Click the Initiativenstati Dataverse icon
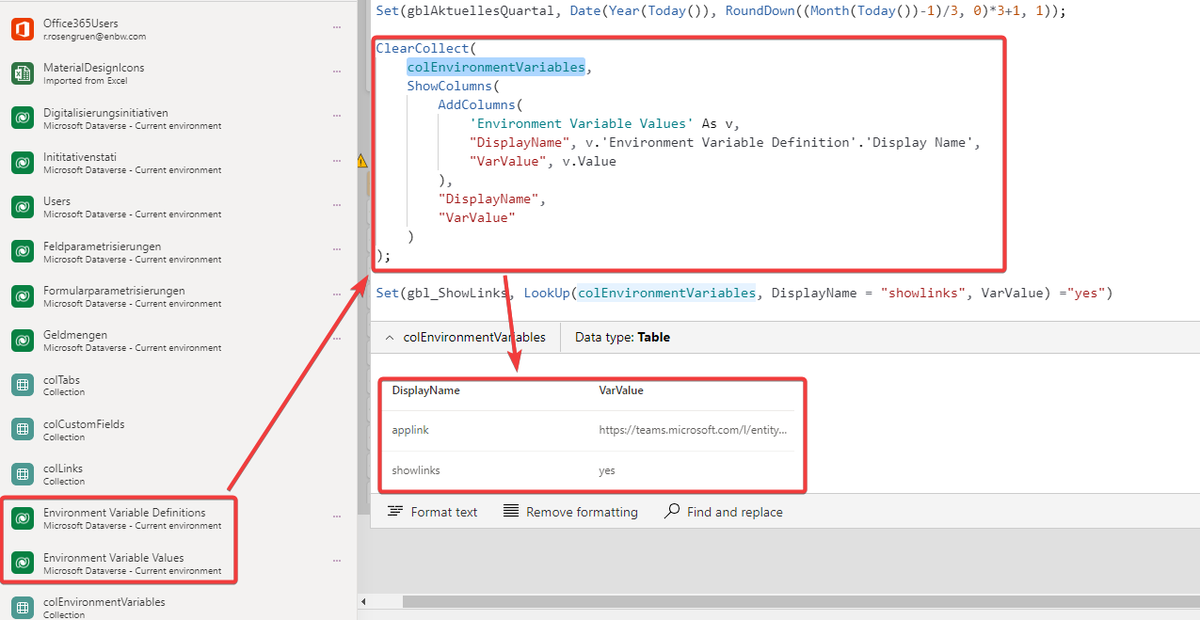1200x620 pixels. [x=22, y=163]
